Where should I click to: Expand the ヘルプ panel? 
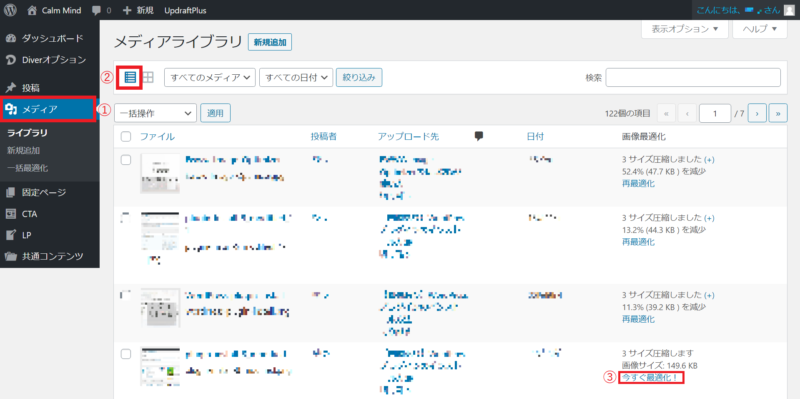(760, 29)
